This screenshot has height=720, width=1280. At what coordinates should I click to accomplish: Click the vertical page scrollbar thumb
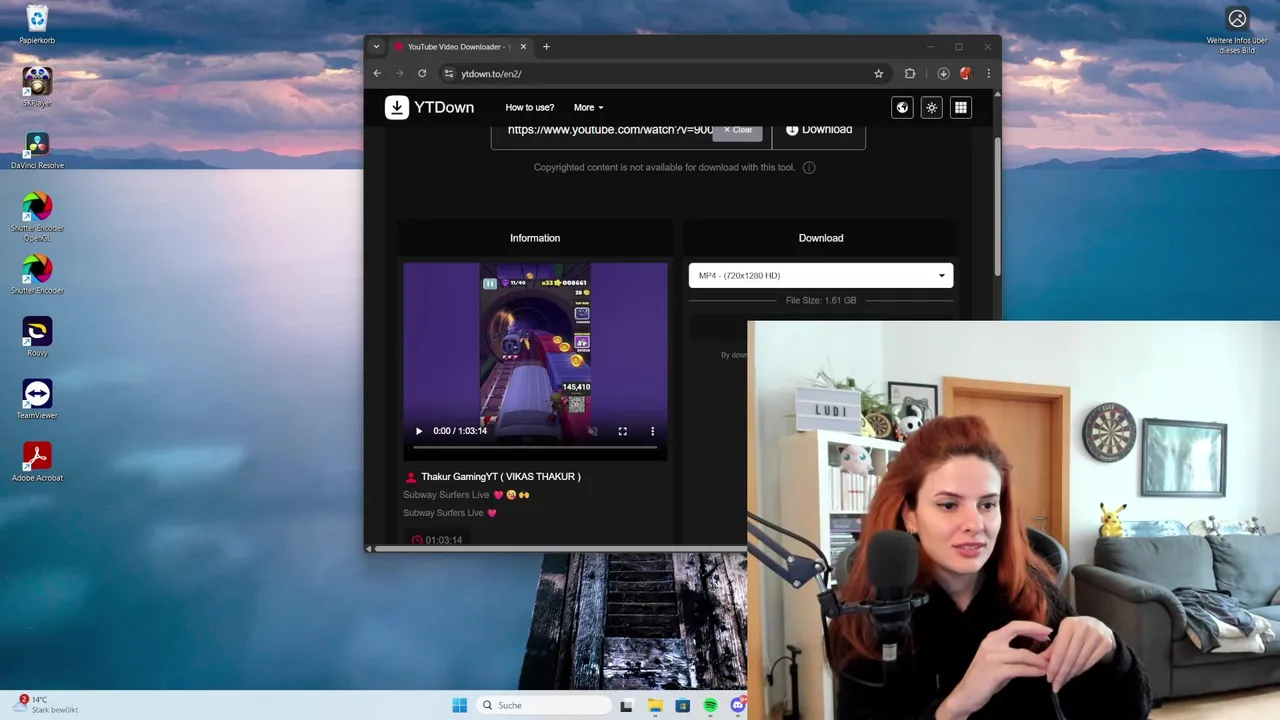pos(997,205)
